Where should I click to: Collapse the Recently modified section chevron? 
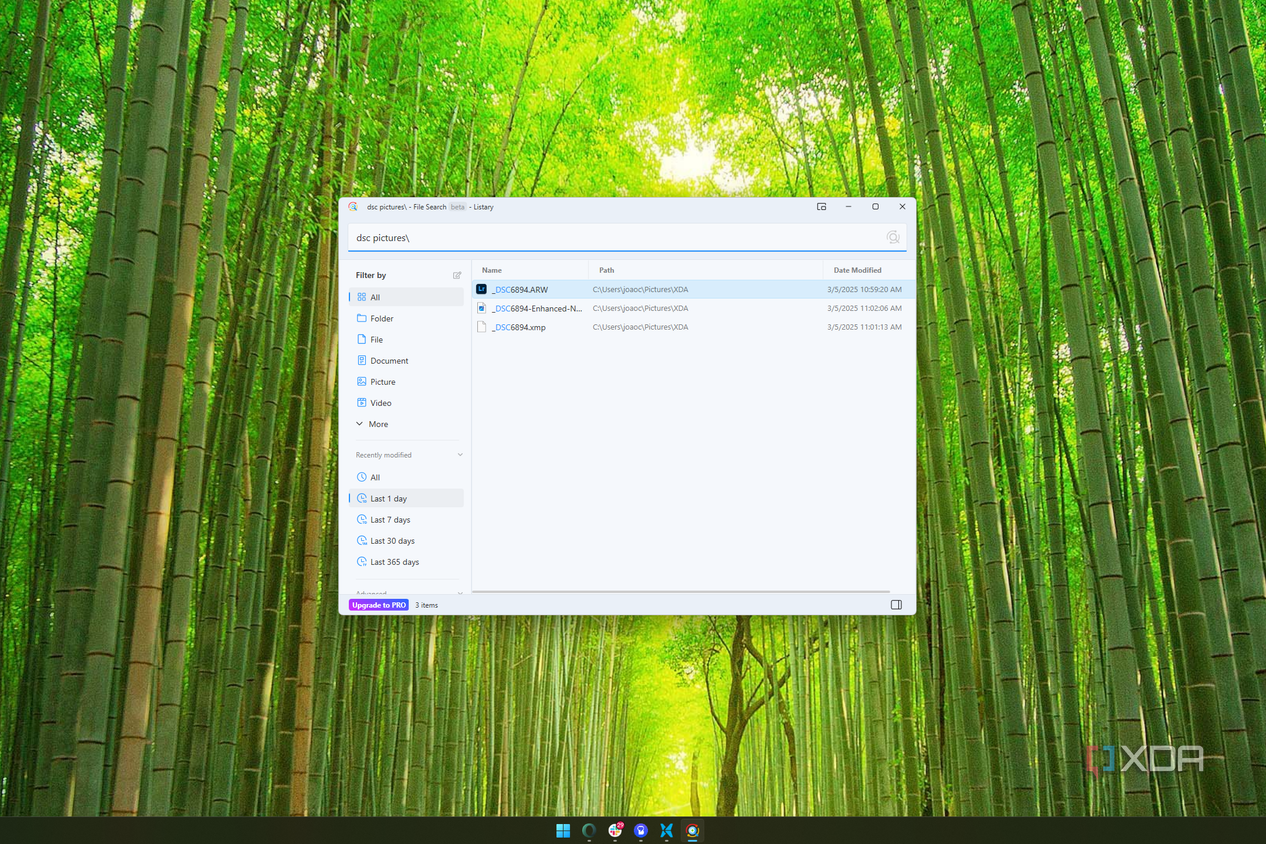[460, 455]
